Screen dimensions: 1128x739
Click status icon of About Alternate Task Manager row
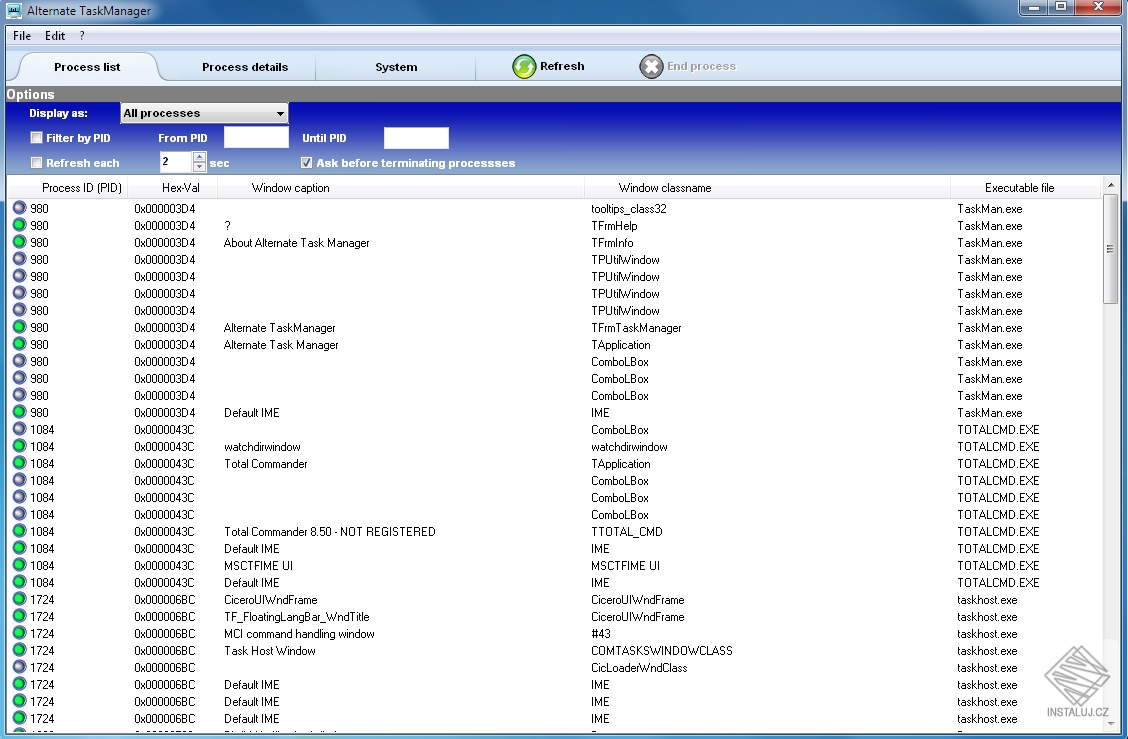(x=19, y=242)
